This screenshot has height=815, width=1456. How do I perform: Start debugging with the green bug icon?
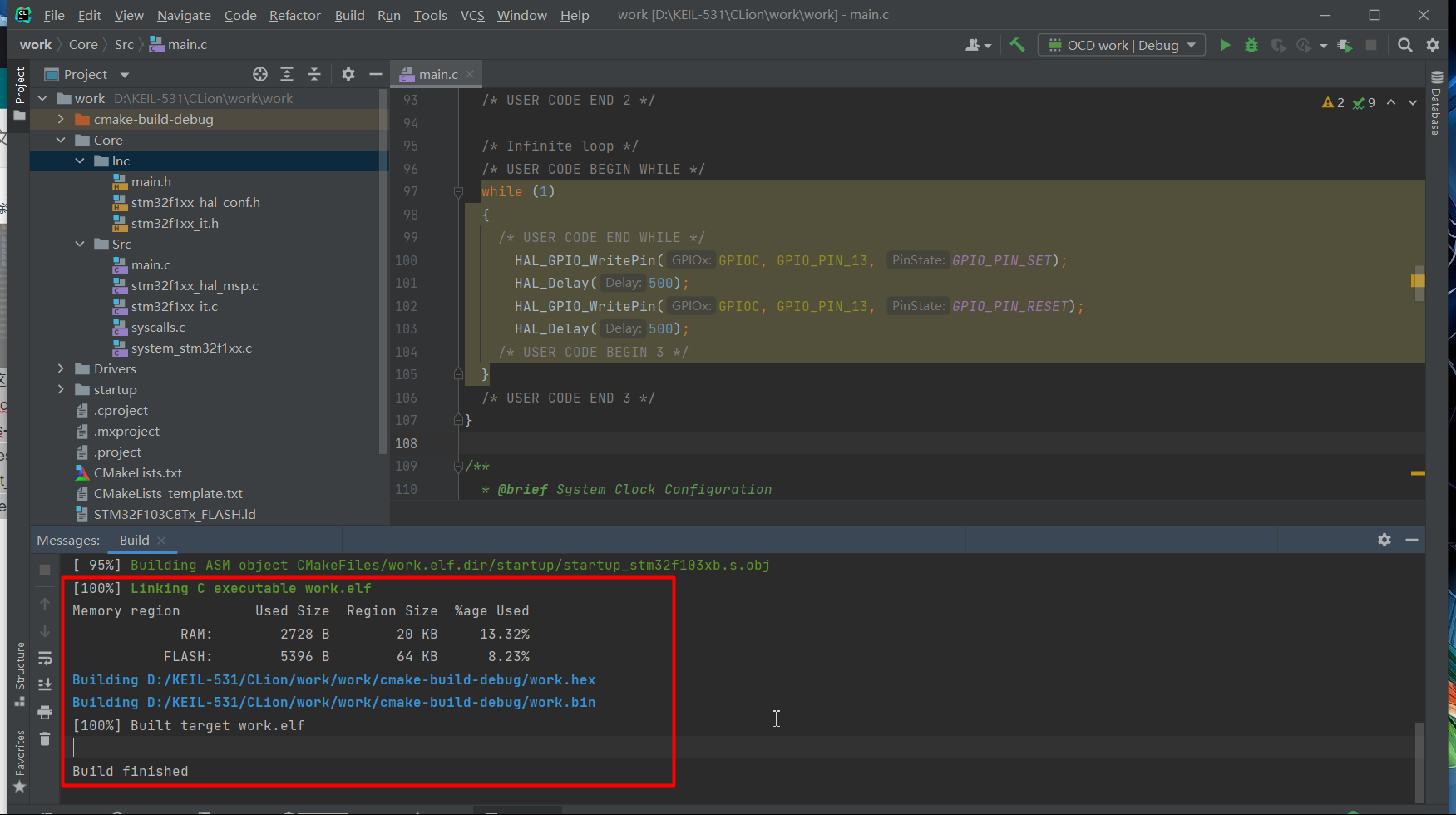[x=1251, y=45]
